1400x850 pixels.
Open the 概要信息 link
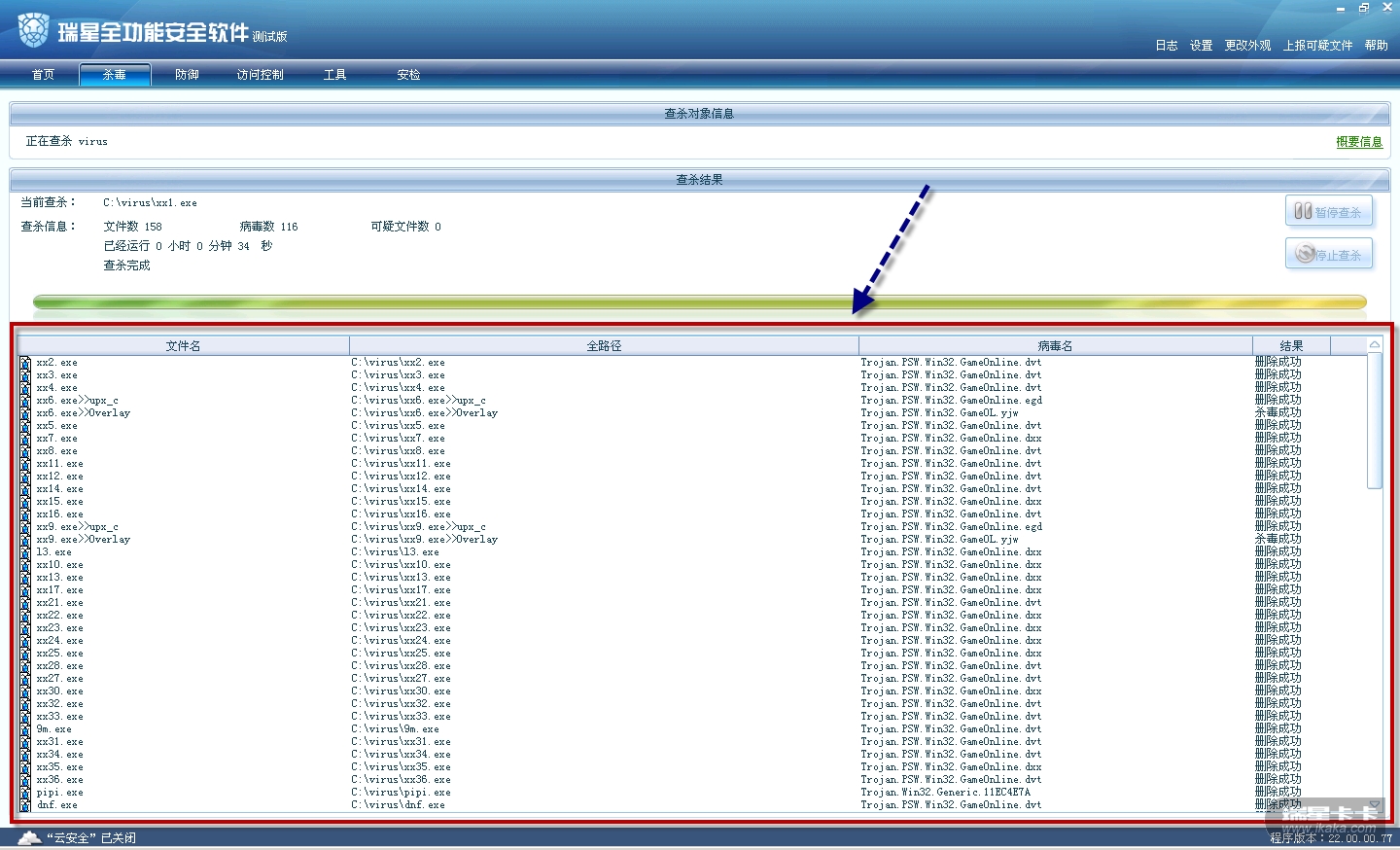pyautogui.click(x=1359, y=142)
